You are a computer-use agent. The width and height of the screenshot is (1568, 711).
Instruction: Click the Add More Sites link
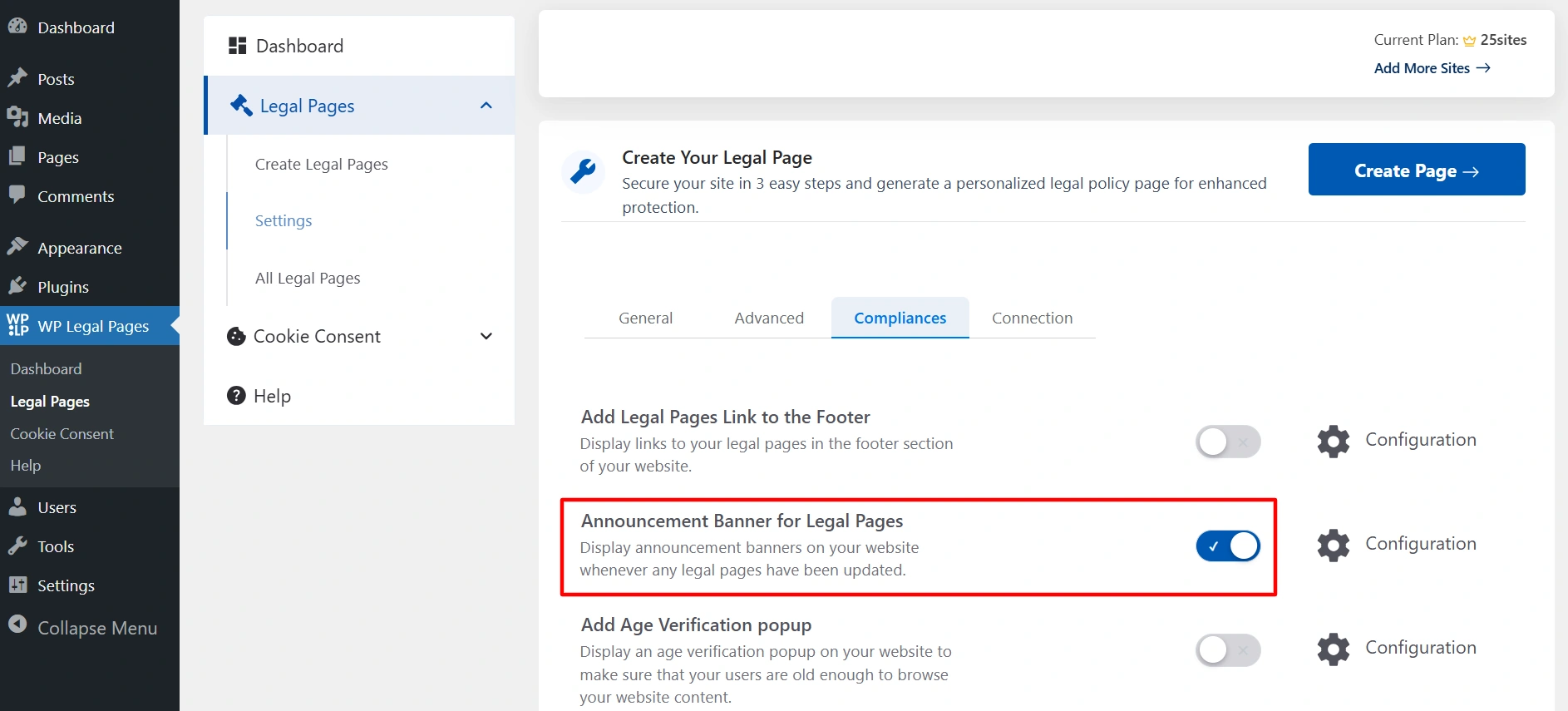[1432, 68]
